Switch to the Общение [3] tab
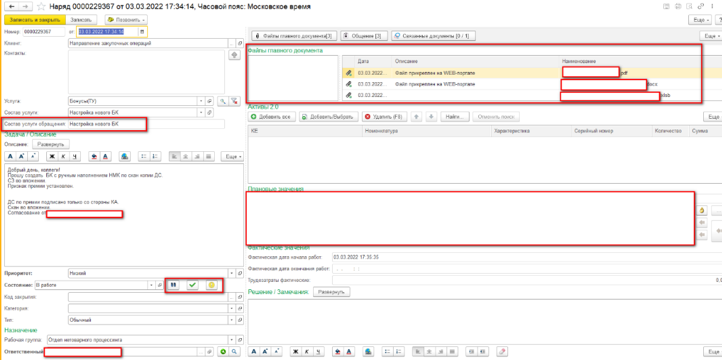 [x=364, y=35]
